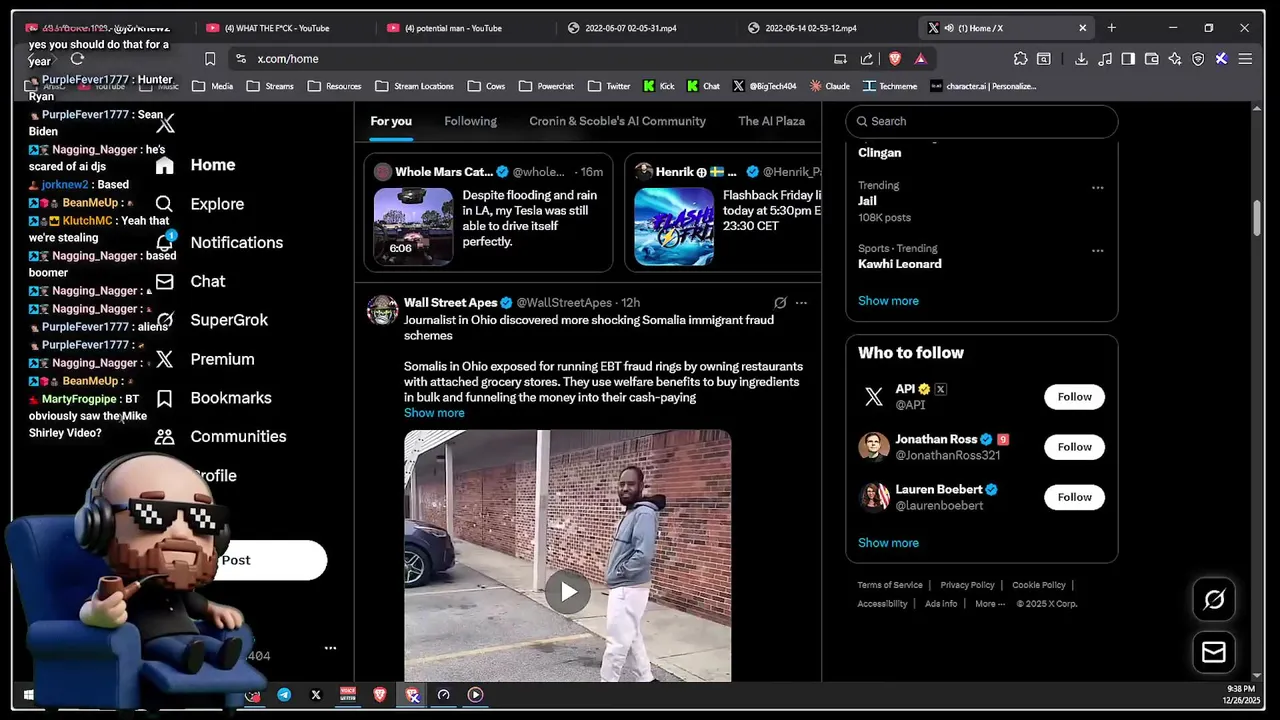Follow Lauren Boebert
1280x720 pixels.
1075,497
